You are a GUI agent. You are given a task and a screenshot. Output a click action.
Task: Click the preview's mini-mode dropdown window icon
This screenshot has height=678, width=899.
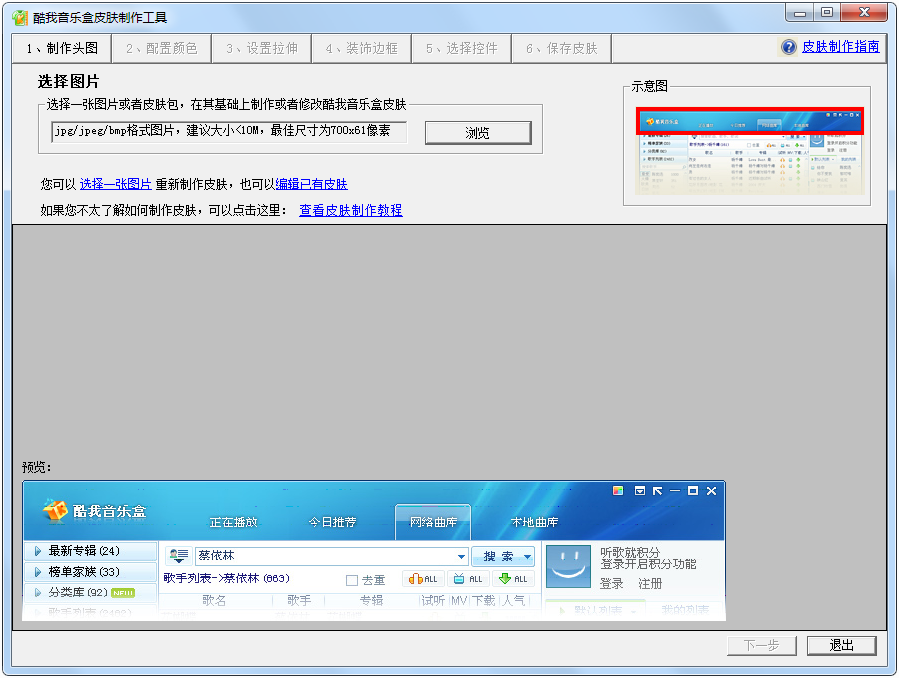click(640, 491)
